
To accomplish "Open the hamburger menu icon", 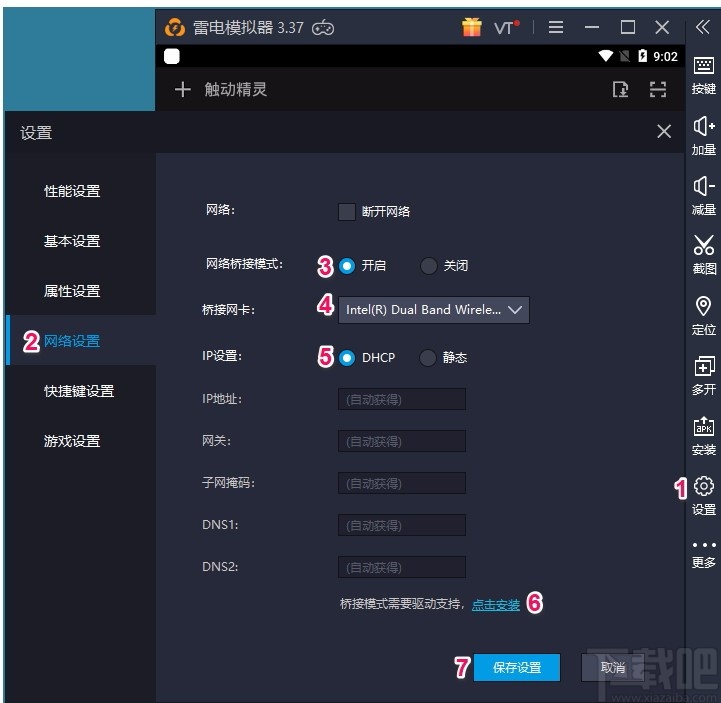I will point(555,27).
